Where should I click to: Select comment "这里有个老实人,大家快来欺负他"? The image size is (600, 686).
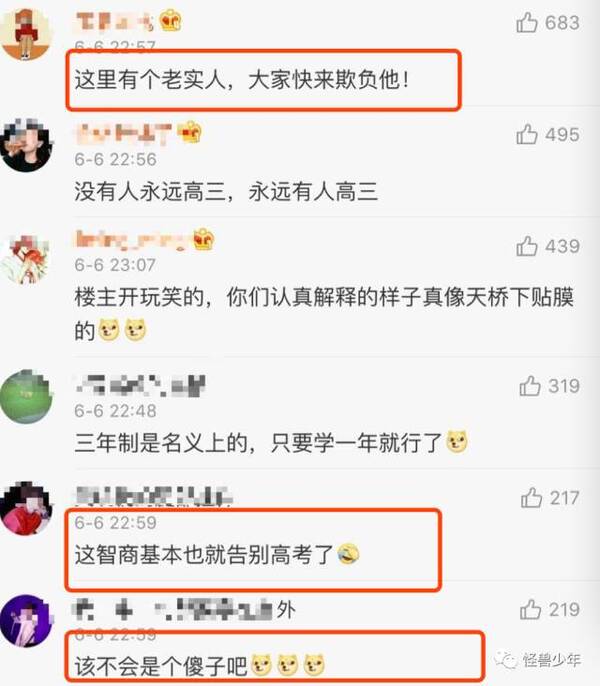pyautogui.click(x=242, y=80)
